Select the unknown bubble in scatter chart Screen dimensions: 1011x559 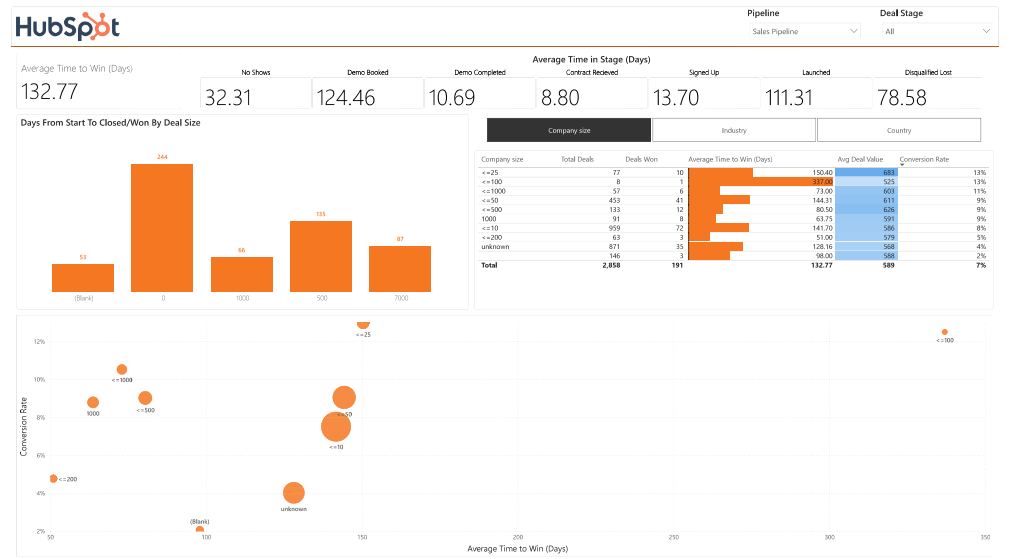click(293, 493)
